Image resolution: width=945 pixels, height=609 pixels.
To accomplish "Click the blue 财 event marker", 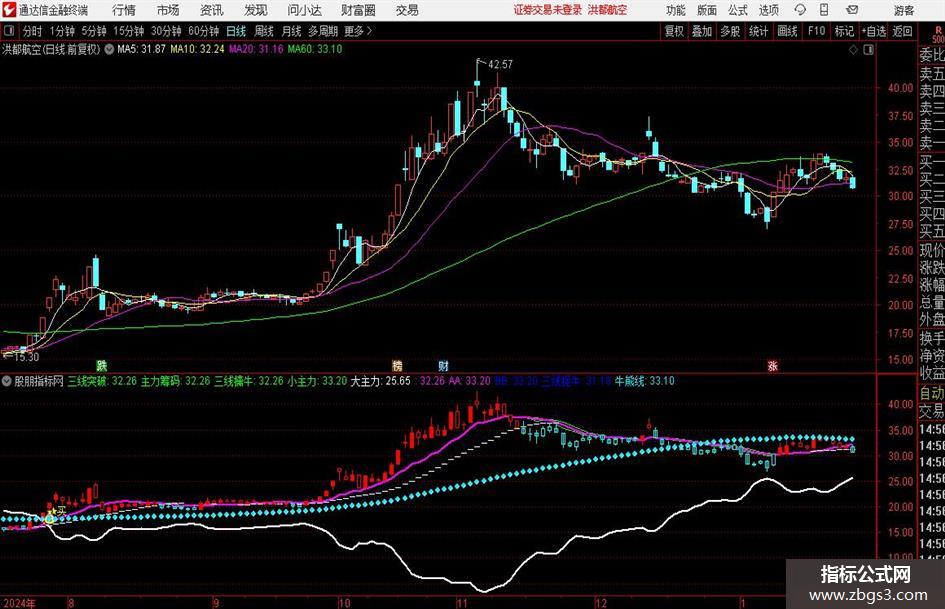I will point(444,365).
